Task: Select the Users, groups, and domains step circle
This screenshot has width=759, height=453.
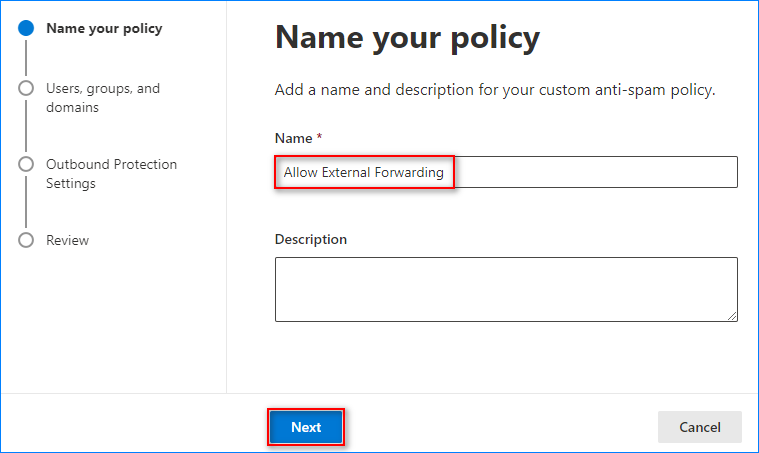Action: point(26,88)
